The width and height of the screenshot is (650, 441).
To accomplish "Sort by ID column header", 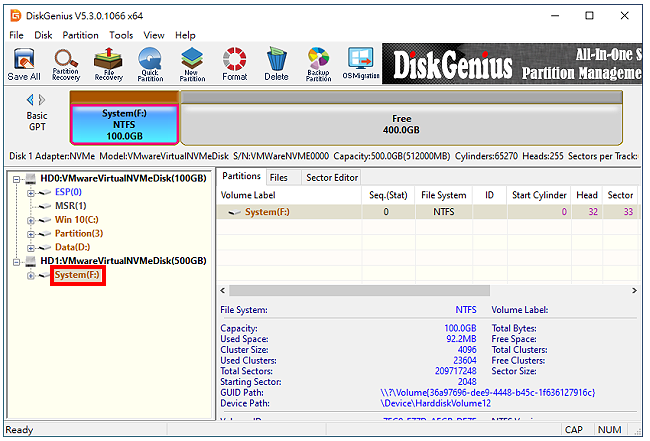I will click(490, 195).
